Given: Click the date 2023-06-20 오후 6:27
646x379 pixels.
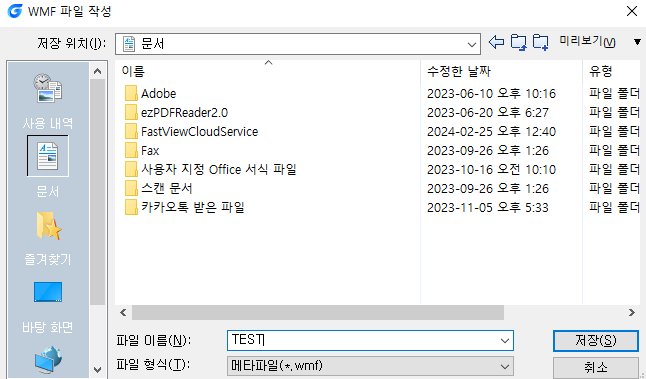Looking at the screenshot, I should point(488,112).
